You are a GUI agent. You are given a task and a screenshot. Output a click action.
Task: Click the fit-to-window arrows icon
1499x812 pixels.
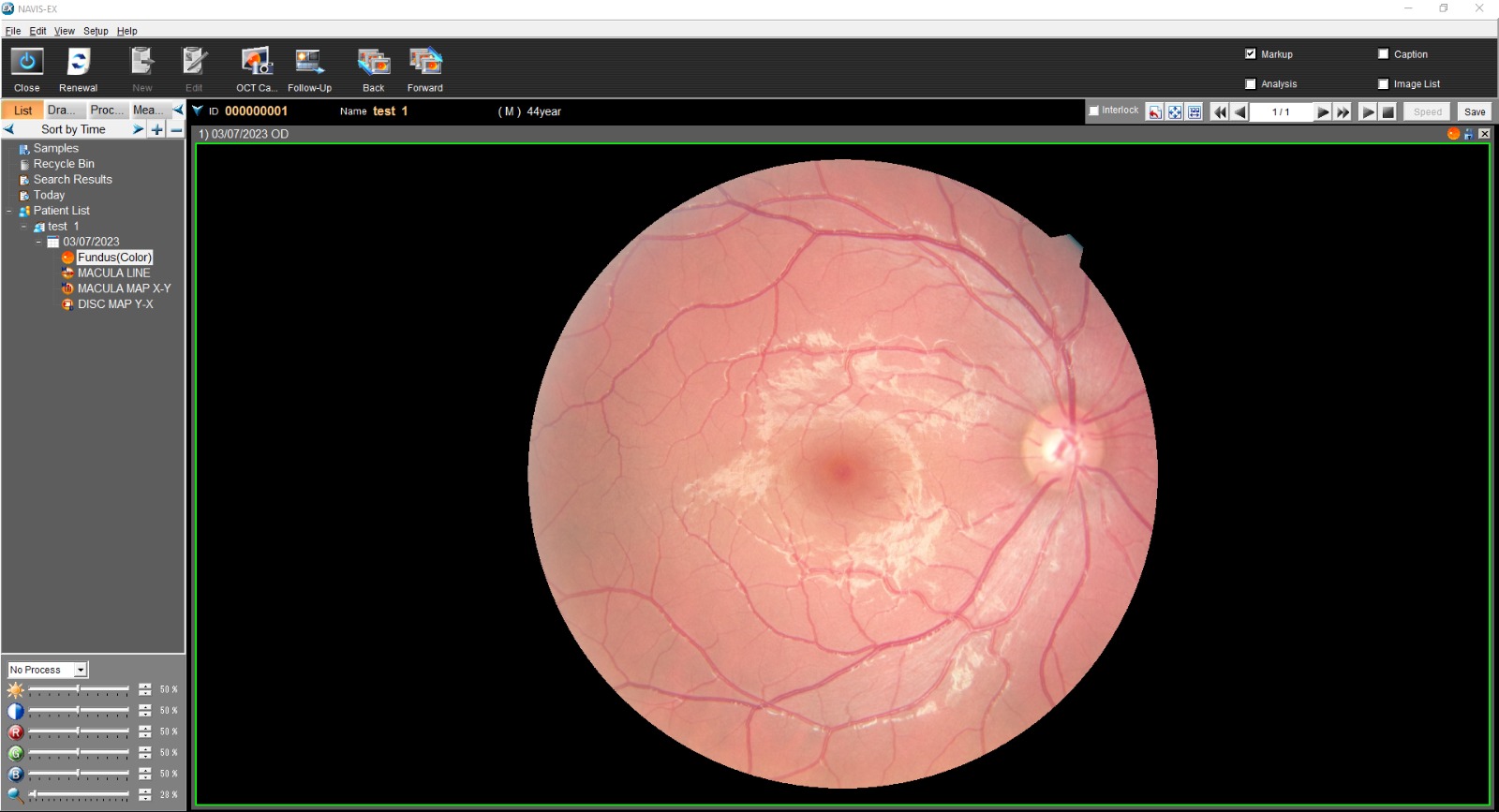pyautogui.click(x=1175, y=112)
